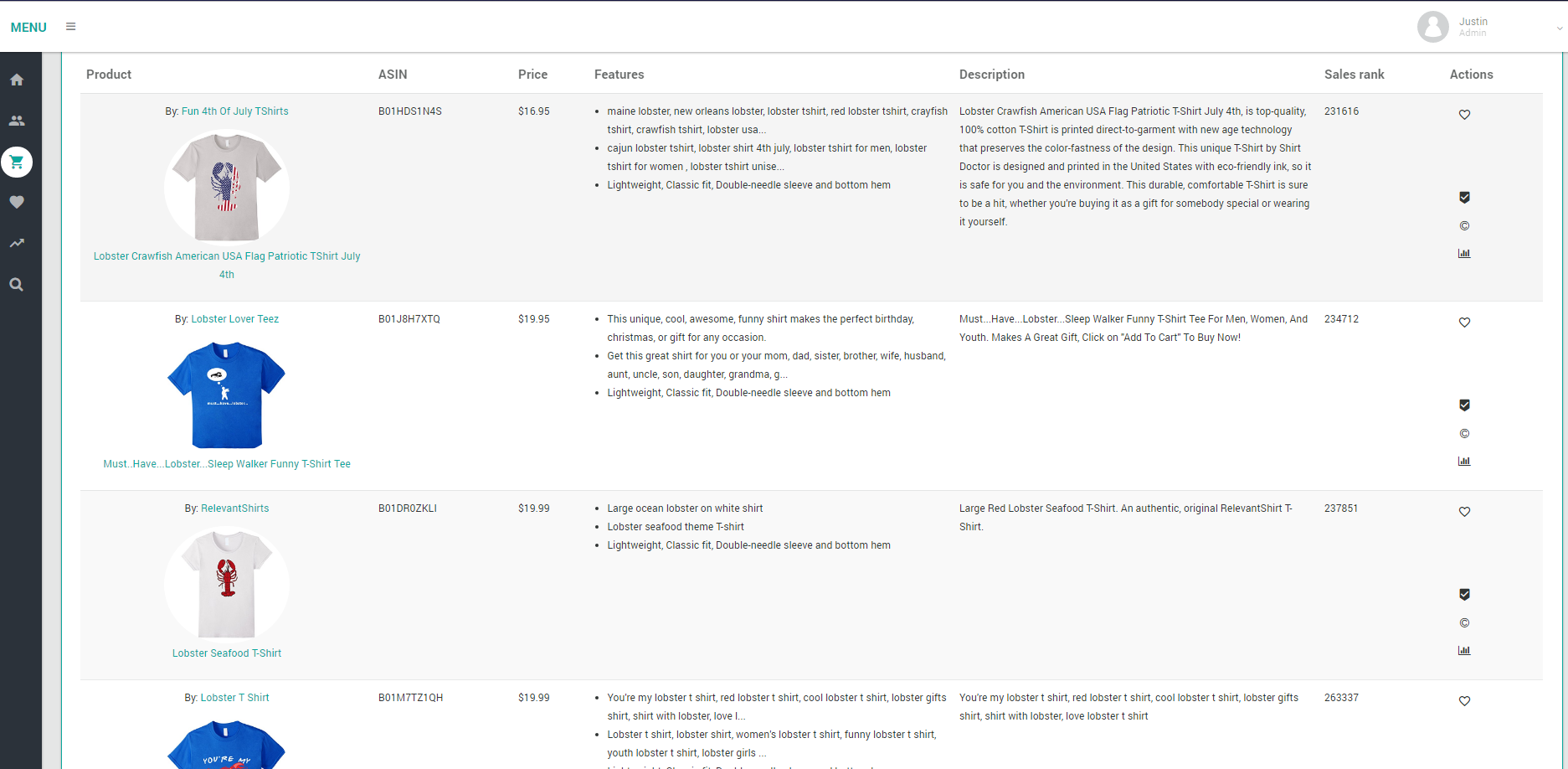Click the copyright icon for product B01HDS1N4S
The image size is (1568, 769).
[1463, 225]
